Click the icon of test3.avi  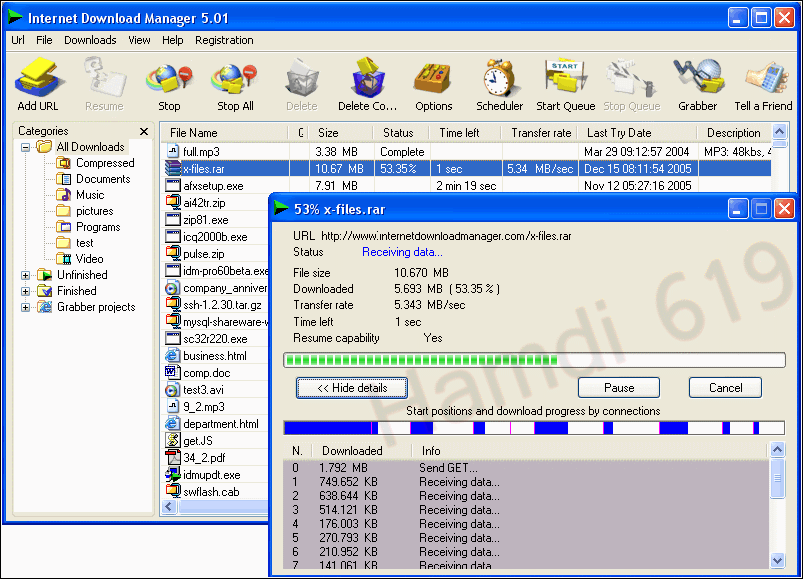click(x=173, y=390)
